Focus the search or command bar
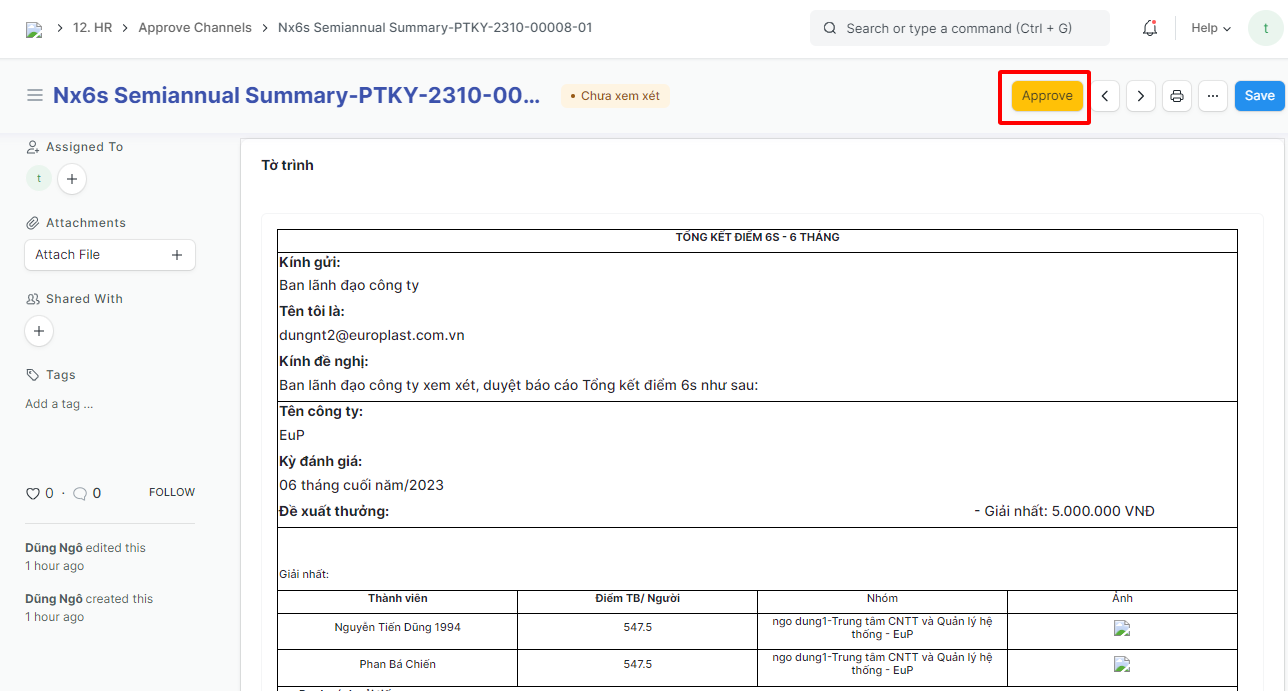The width and height of the screenshot is (1288, 691). (x=959, y=28)
